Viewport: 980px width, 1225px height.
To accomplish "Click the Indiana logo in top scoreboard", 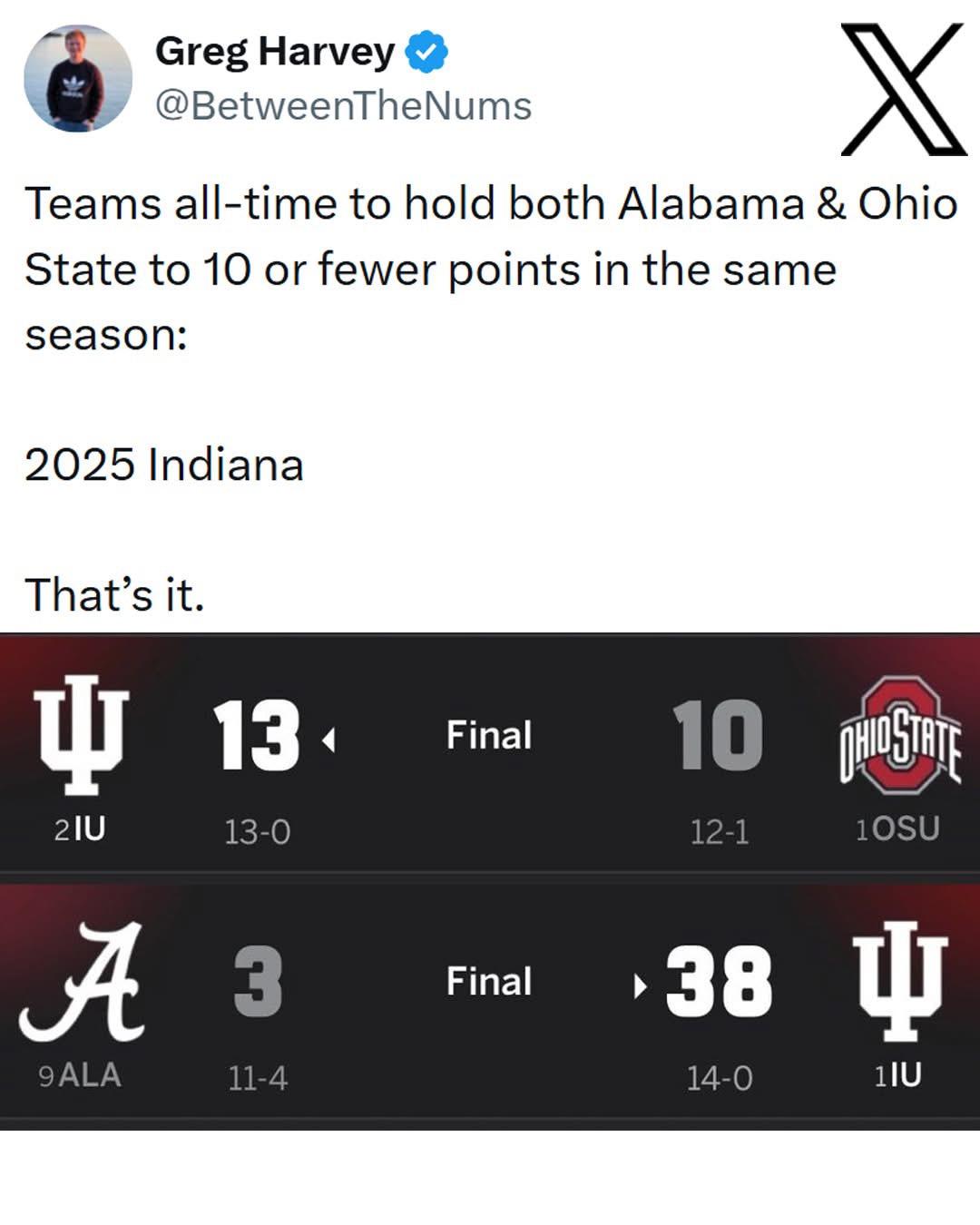I will 82,734.
